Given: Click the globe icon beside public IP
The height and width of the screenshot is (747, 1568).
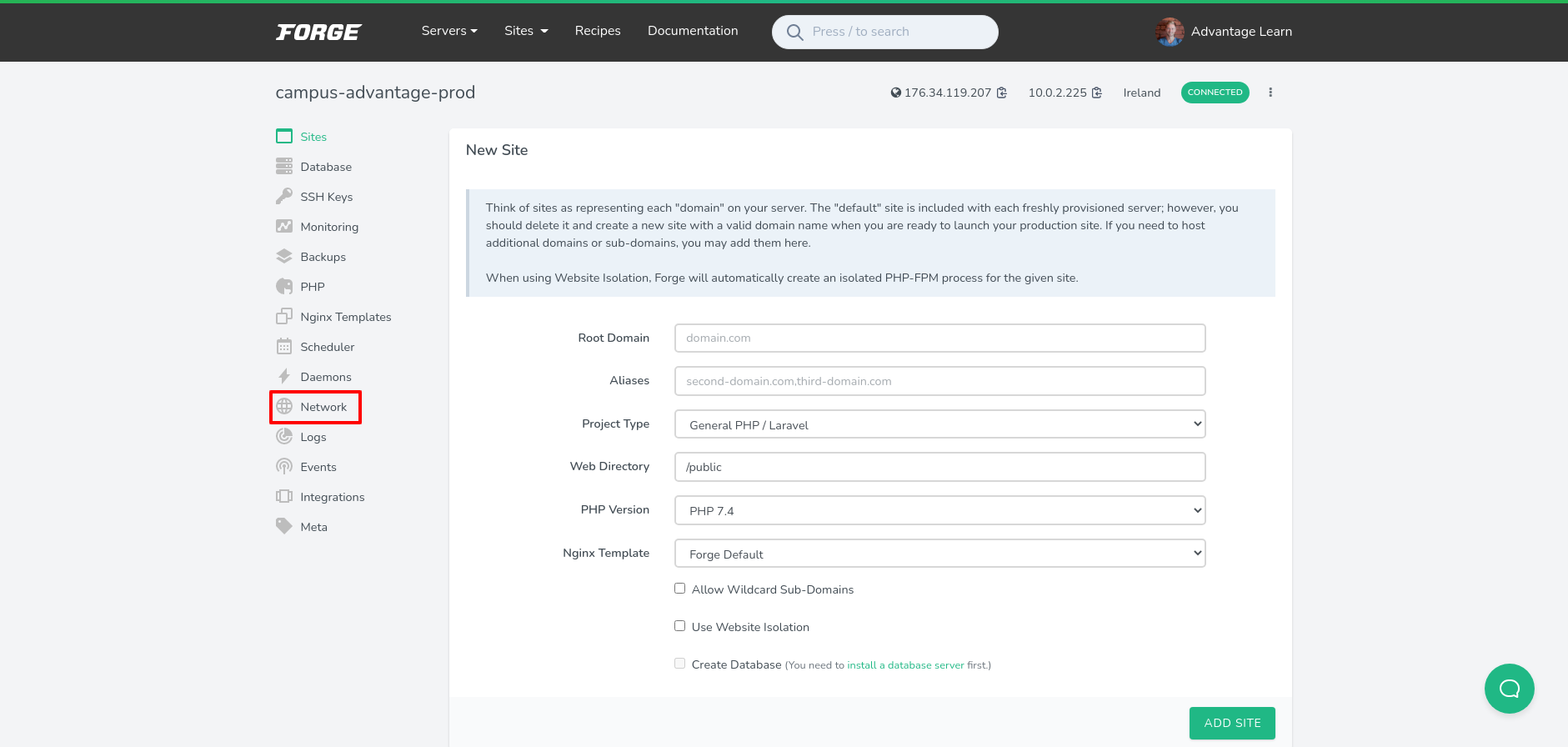Looking at the screenshot, I should 895,93.
